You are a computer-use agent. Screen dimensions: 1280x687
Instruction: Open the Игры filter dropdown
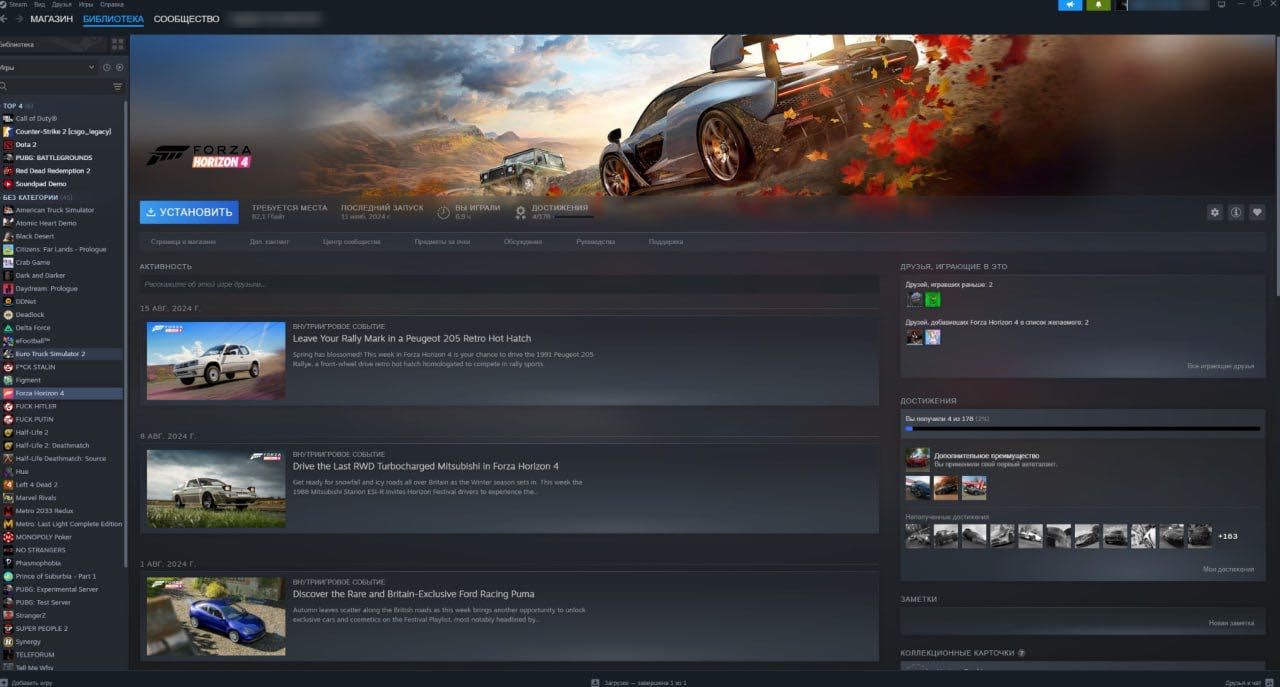(49, 67)
